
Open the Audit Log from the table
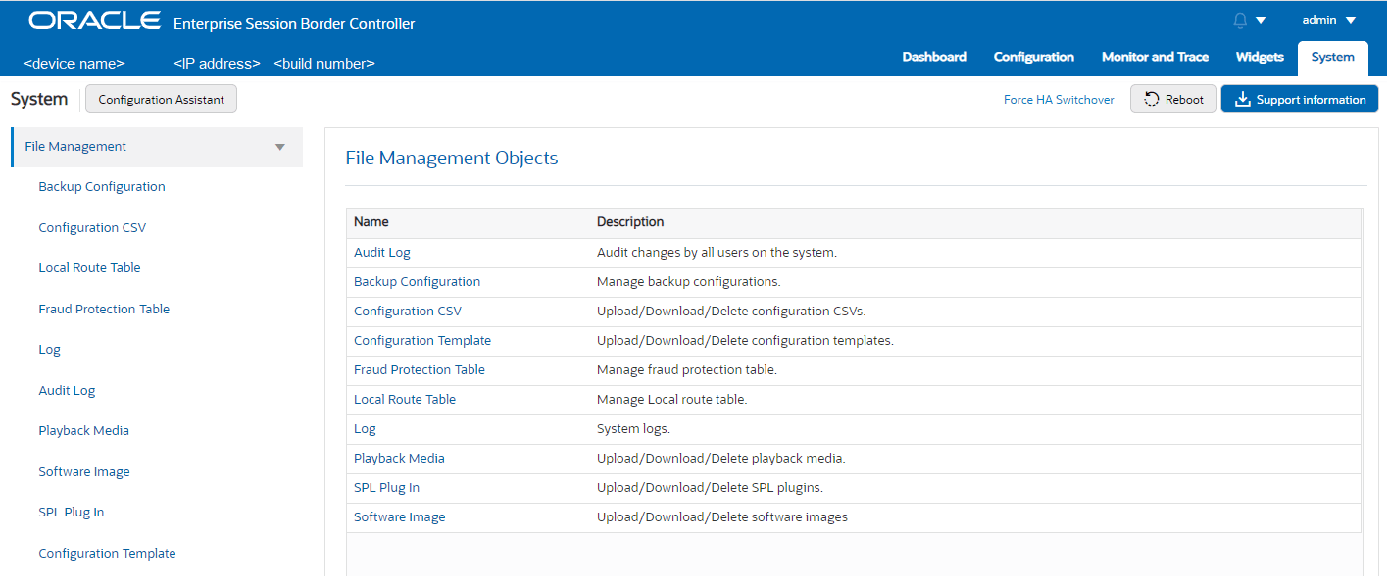pyautogui.click(x=382, y=252)
